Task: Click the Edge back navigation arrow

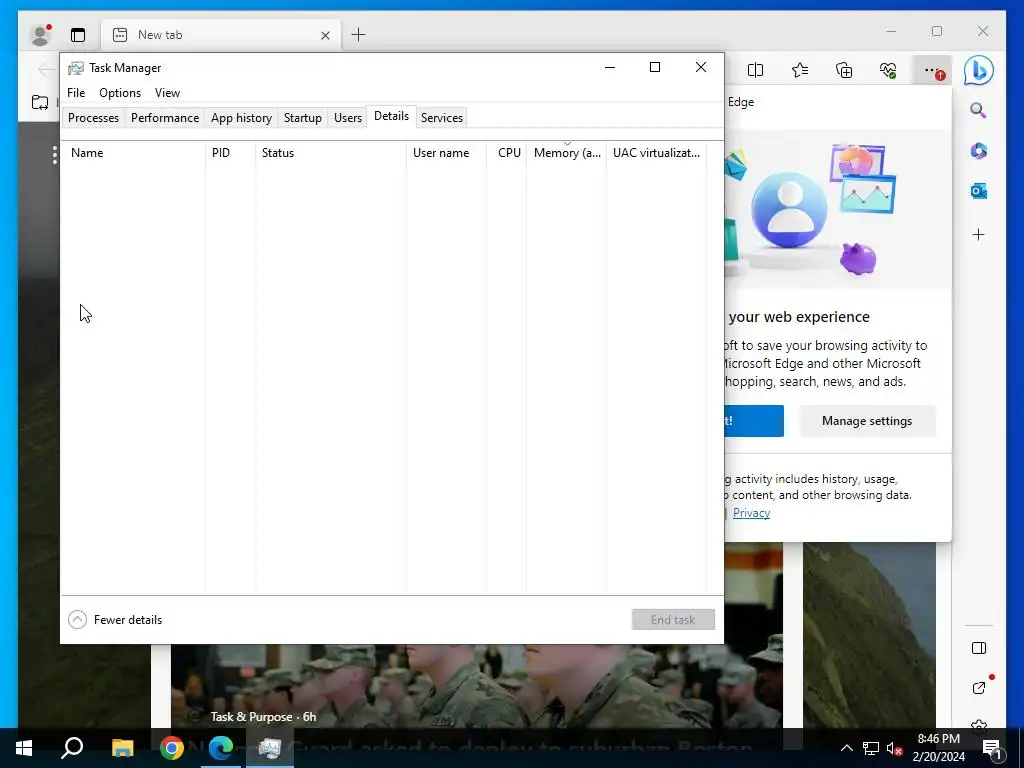Action: (x=45, y=69)
